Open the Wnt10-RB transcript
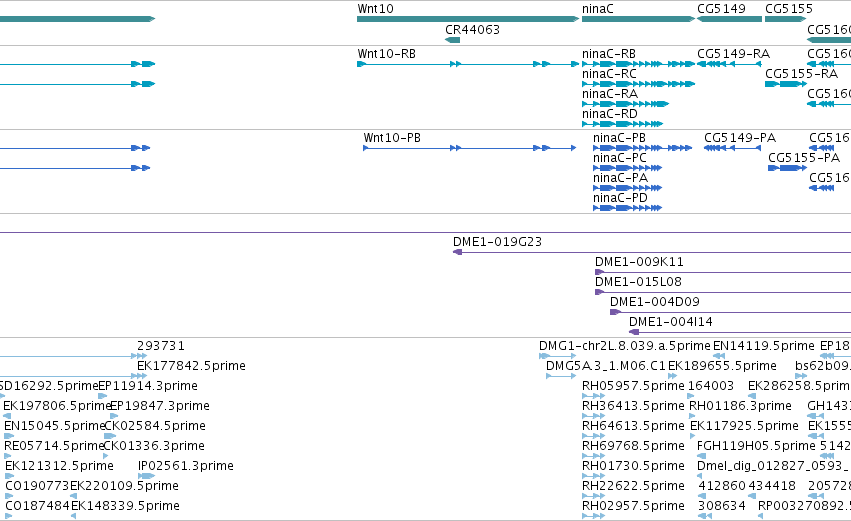The image size is (851, 521). click(468, 64)
